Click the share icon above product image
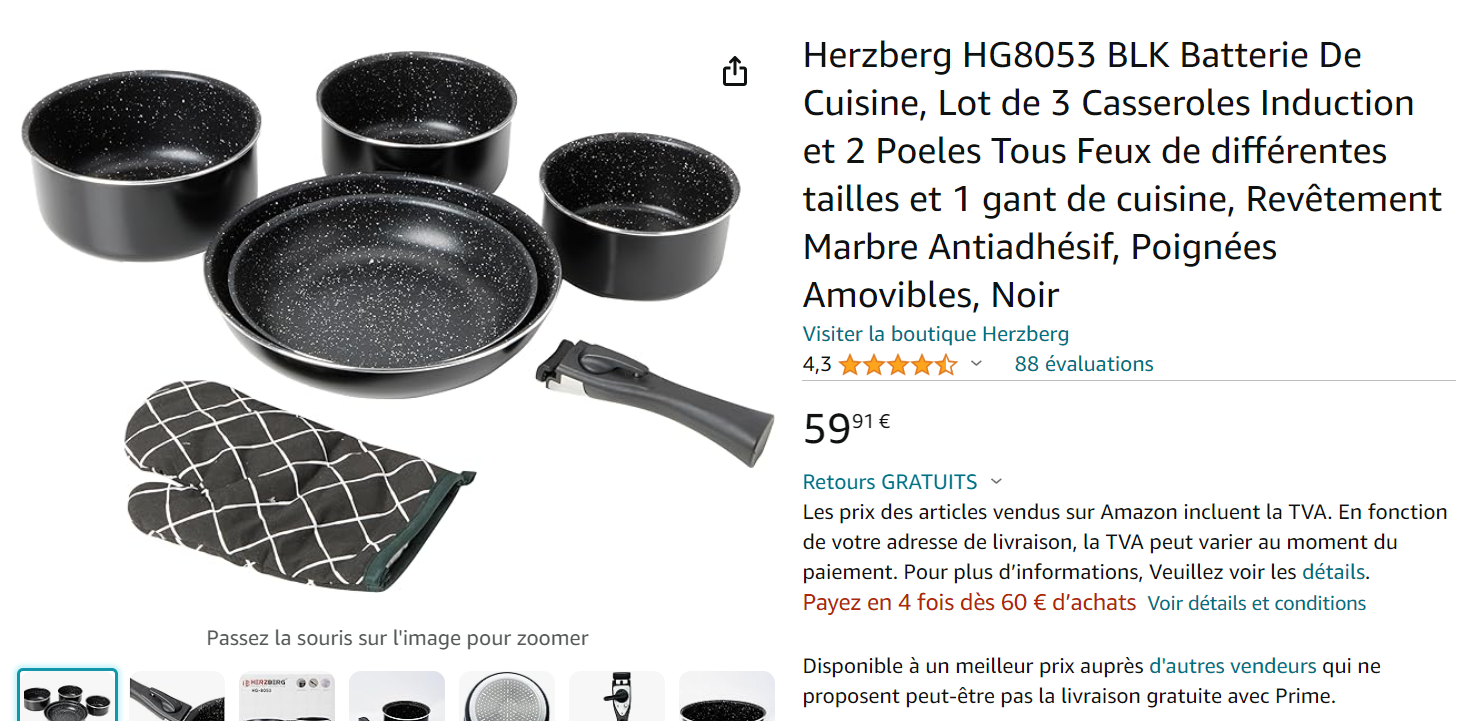 click(x=735, y=71)
